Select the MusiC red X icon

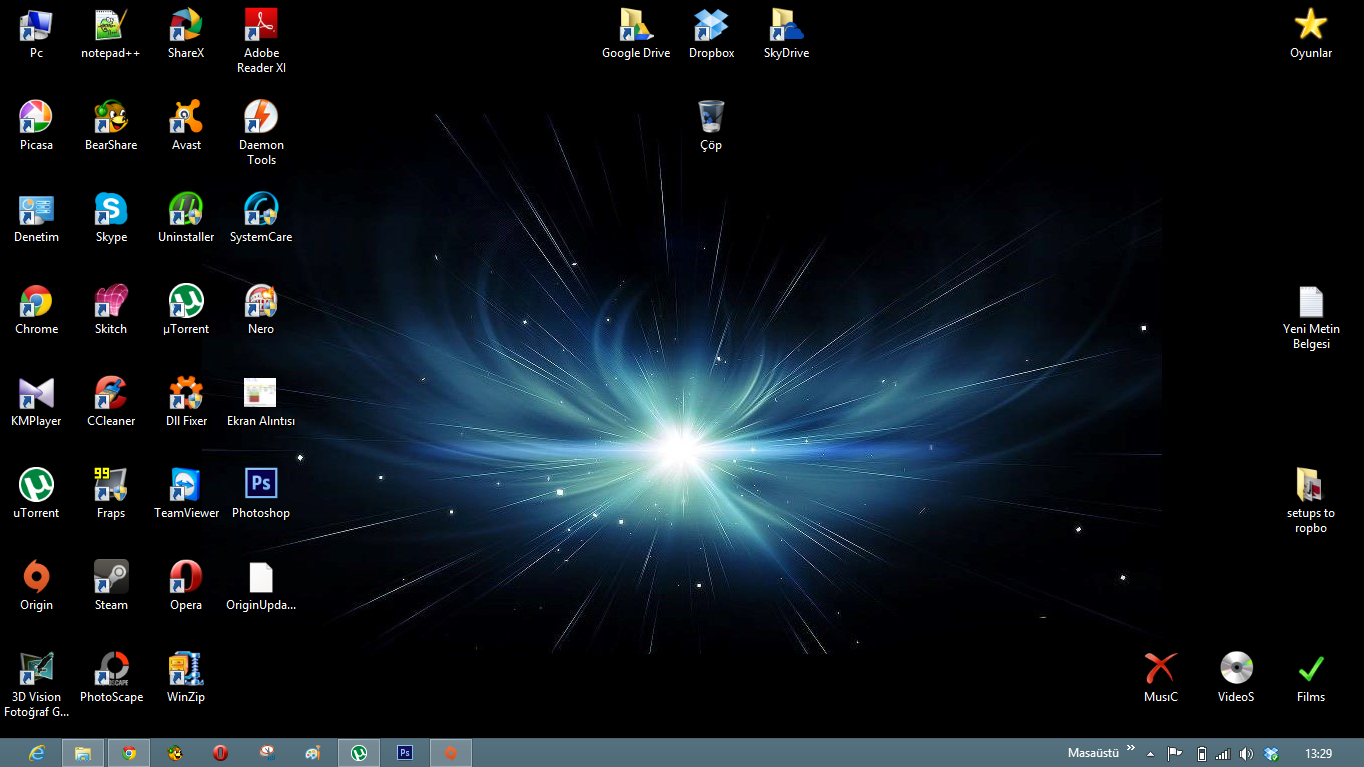coord(1161,677)
